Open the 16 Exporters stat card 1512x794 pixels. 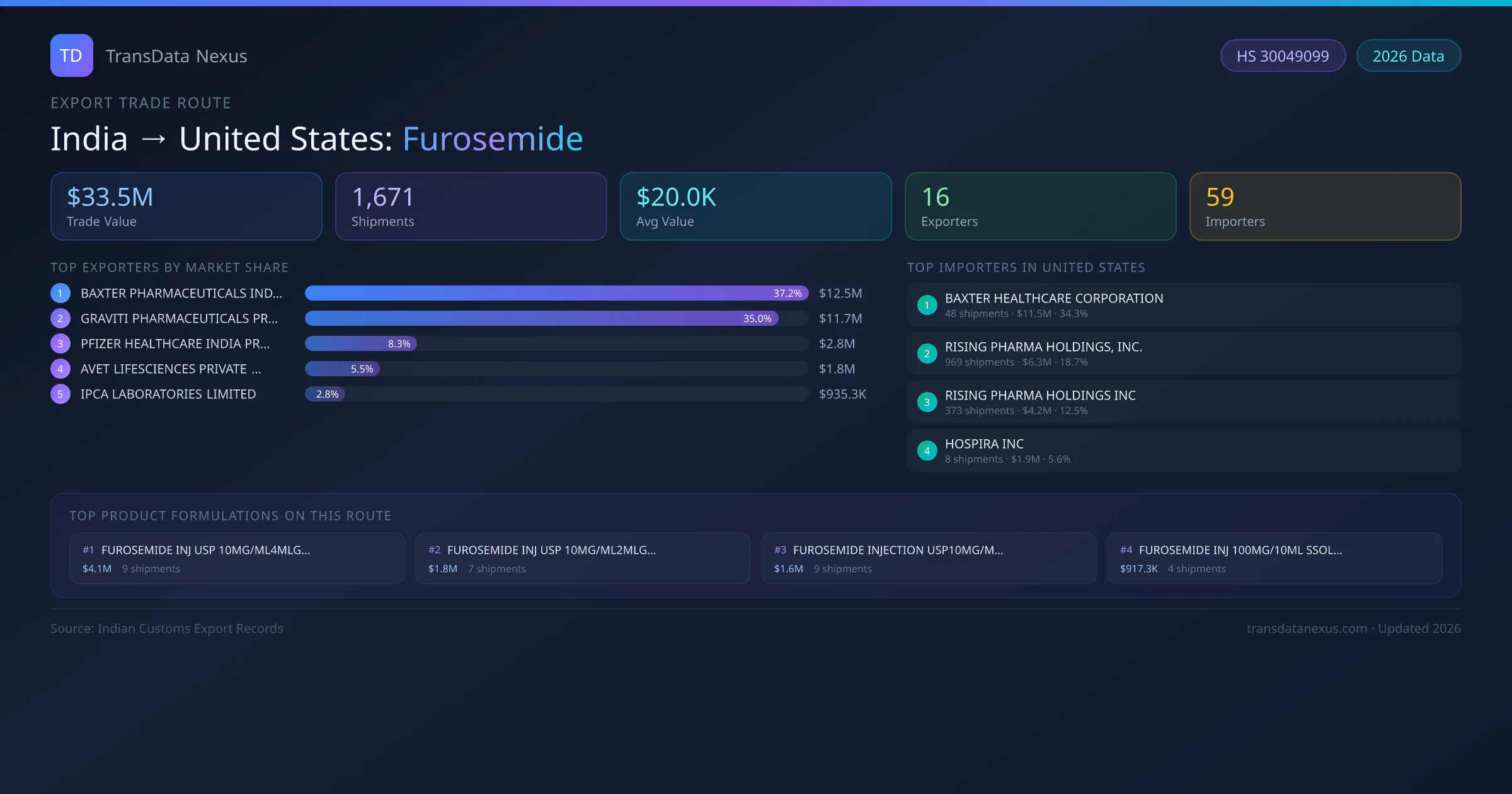pyautogui.click(x=1040, y=207)
